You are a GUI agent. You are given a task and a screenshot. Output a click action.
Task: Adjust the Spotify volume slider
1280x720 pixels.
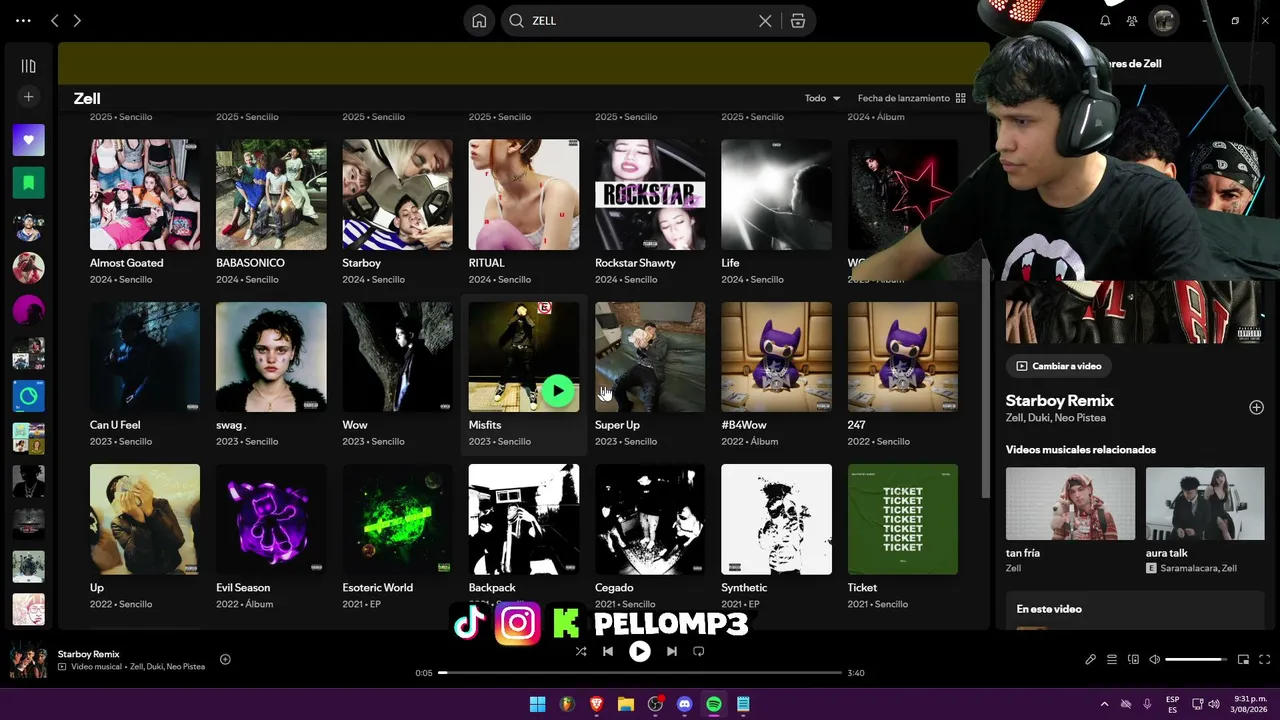pyautogui.click(x=1196, y=660)
